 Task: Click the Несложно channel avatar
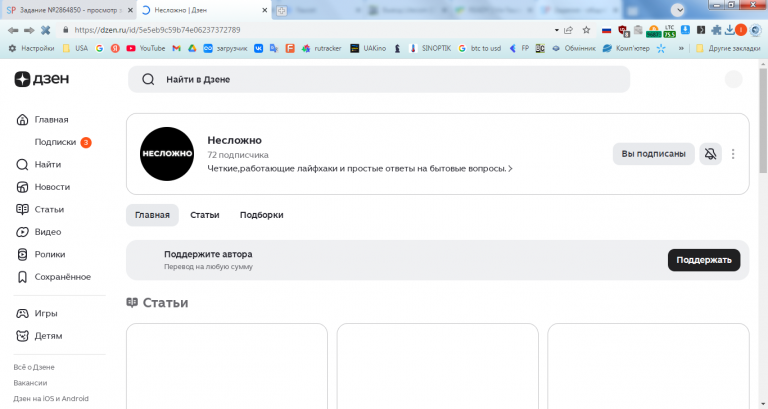click(x=167, y=154)
